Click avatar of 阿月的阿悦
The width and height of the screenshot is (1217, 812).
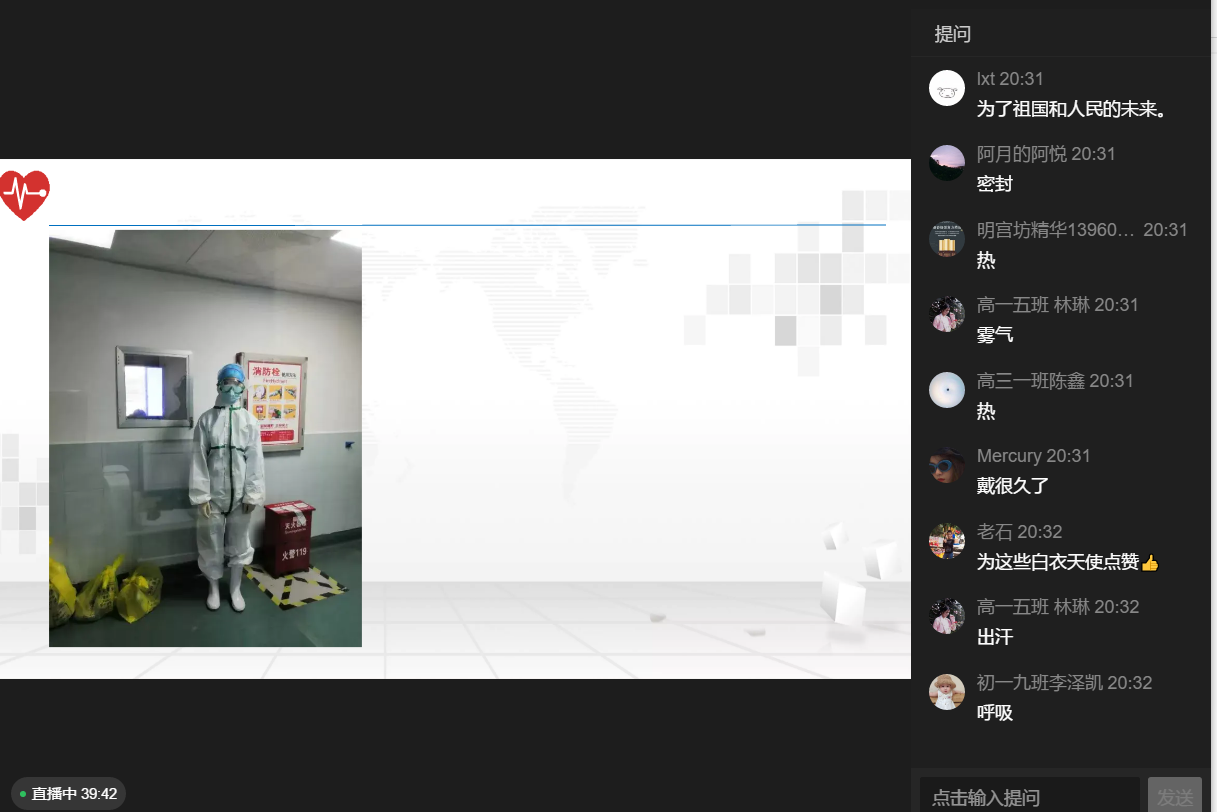pos(946,163)
